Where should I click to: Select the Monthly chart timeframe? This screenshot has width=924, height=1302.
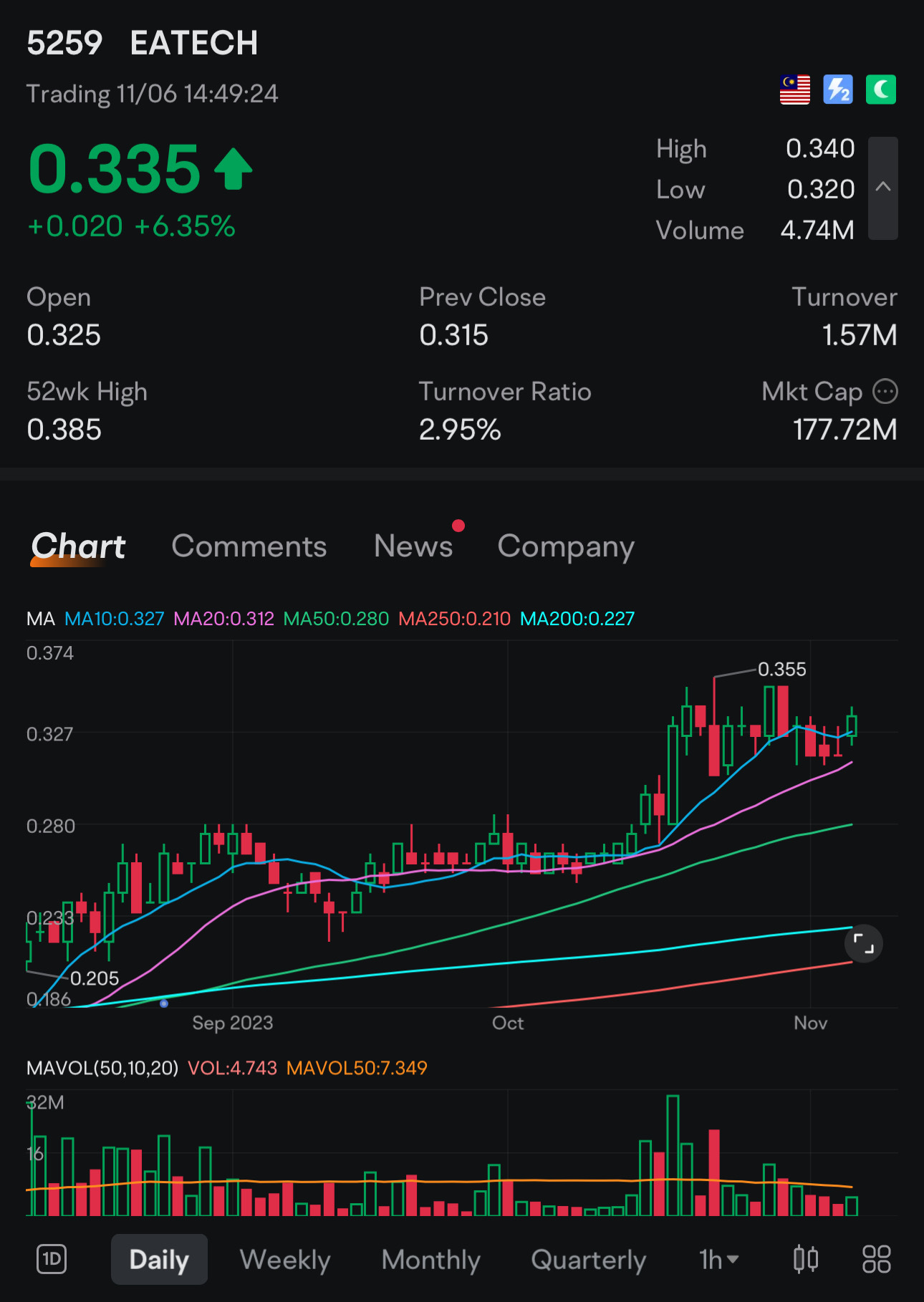tap(430, 1259)
